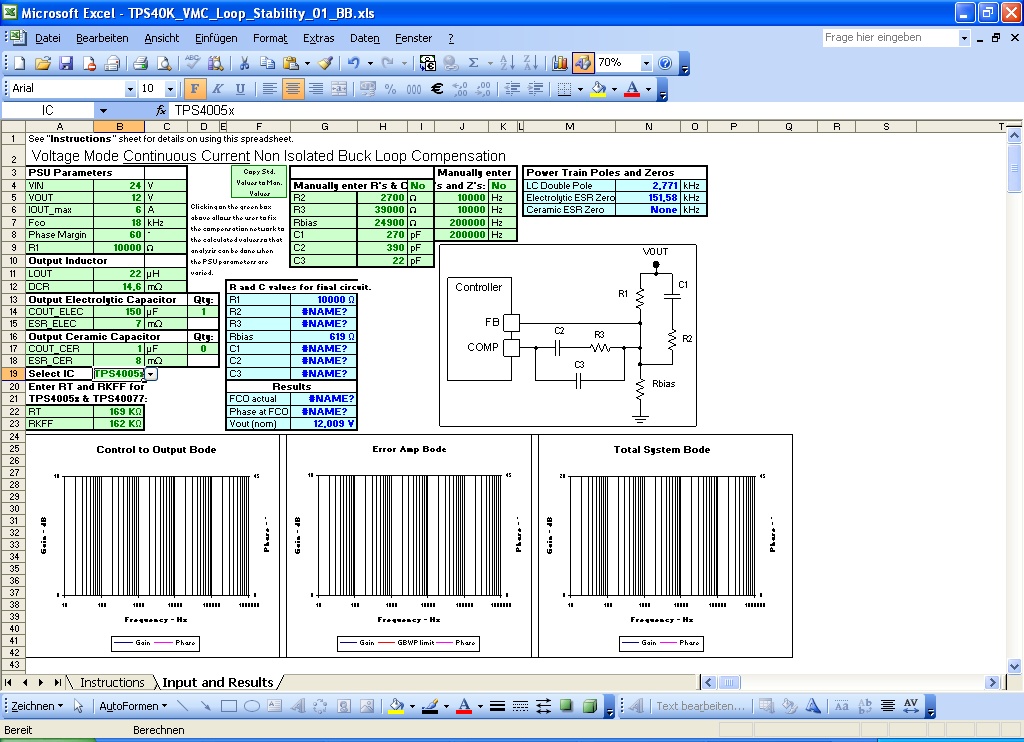Toggle underline (U) formatting

[x=240, y=89]
